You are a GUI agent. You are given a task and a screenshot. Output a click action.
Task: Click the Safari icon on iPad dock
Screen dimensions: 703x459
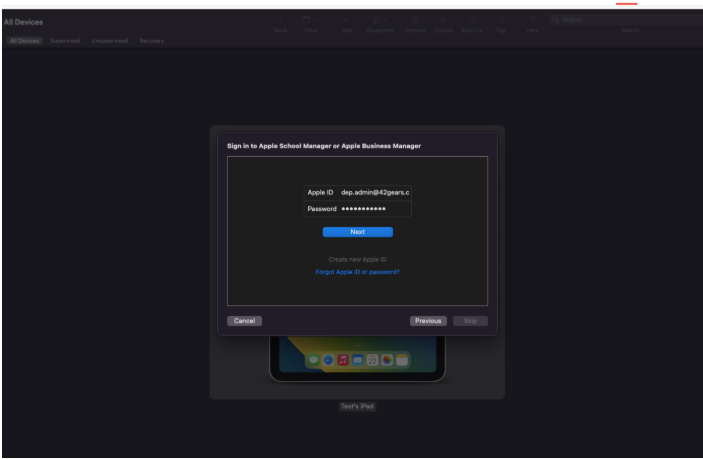(328, 360)
